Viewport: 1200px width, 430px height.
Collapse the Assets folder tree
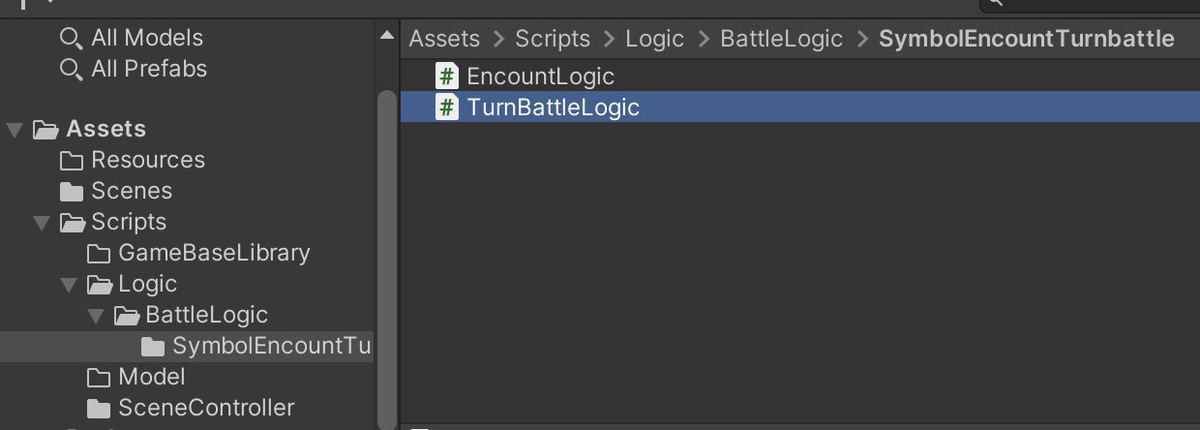pos(14,130)
